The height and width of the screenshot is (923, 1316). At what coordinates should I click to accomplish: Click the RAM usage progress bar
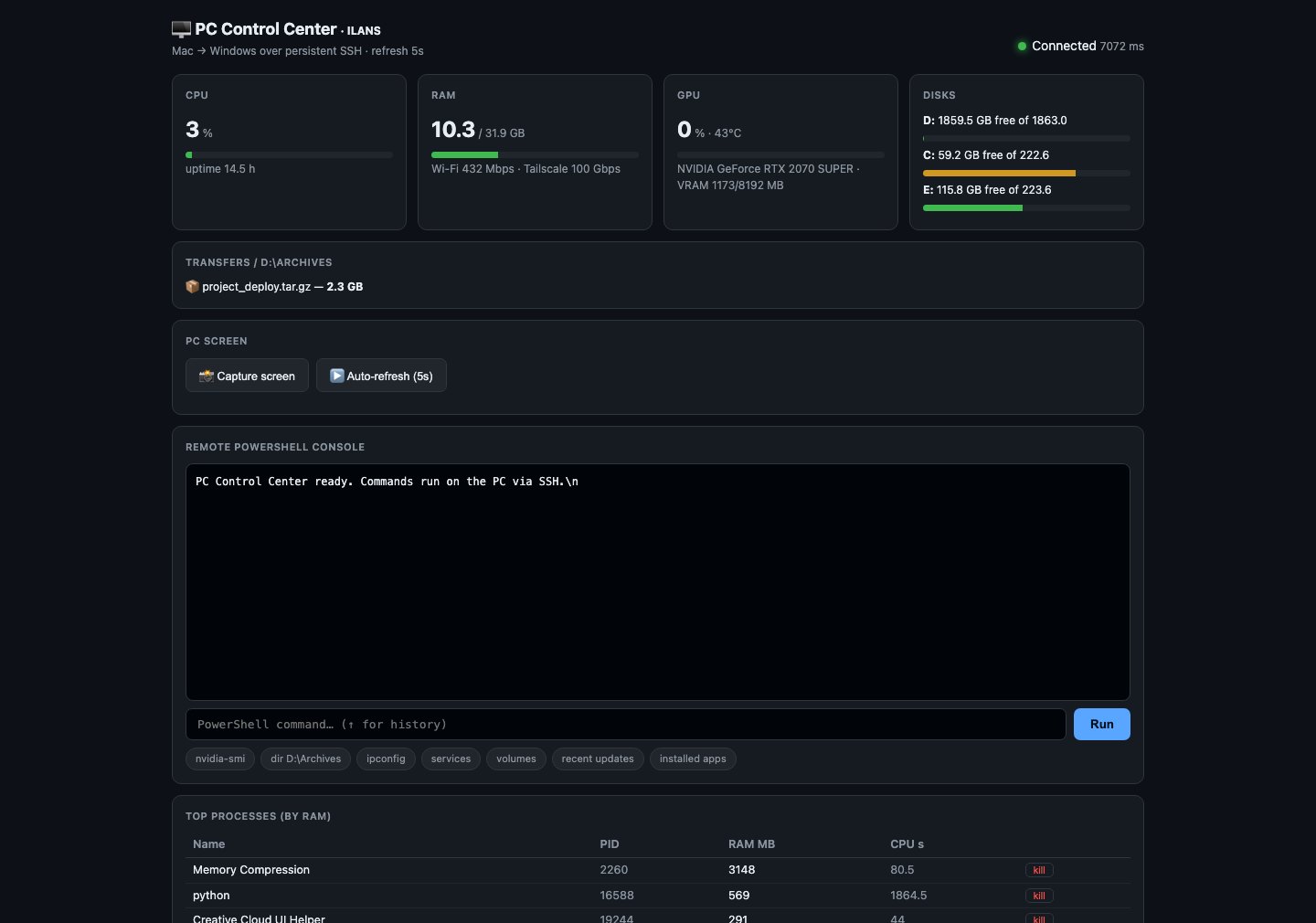point(535,154)
